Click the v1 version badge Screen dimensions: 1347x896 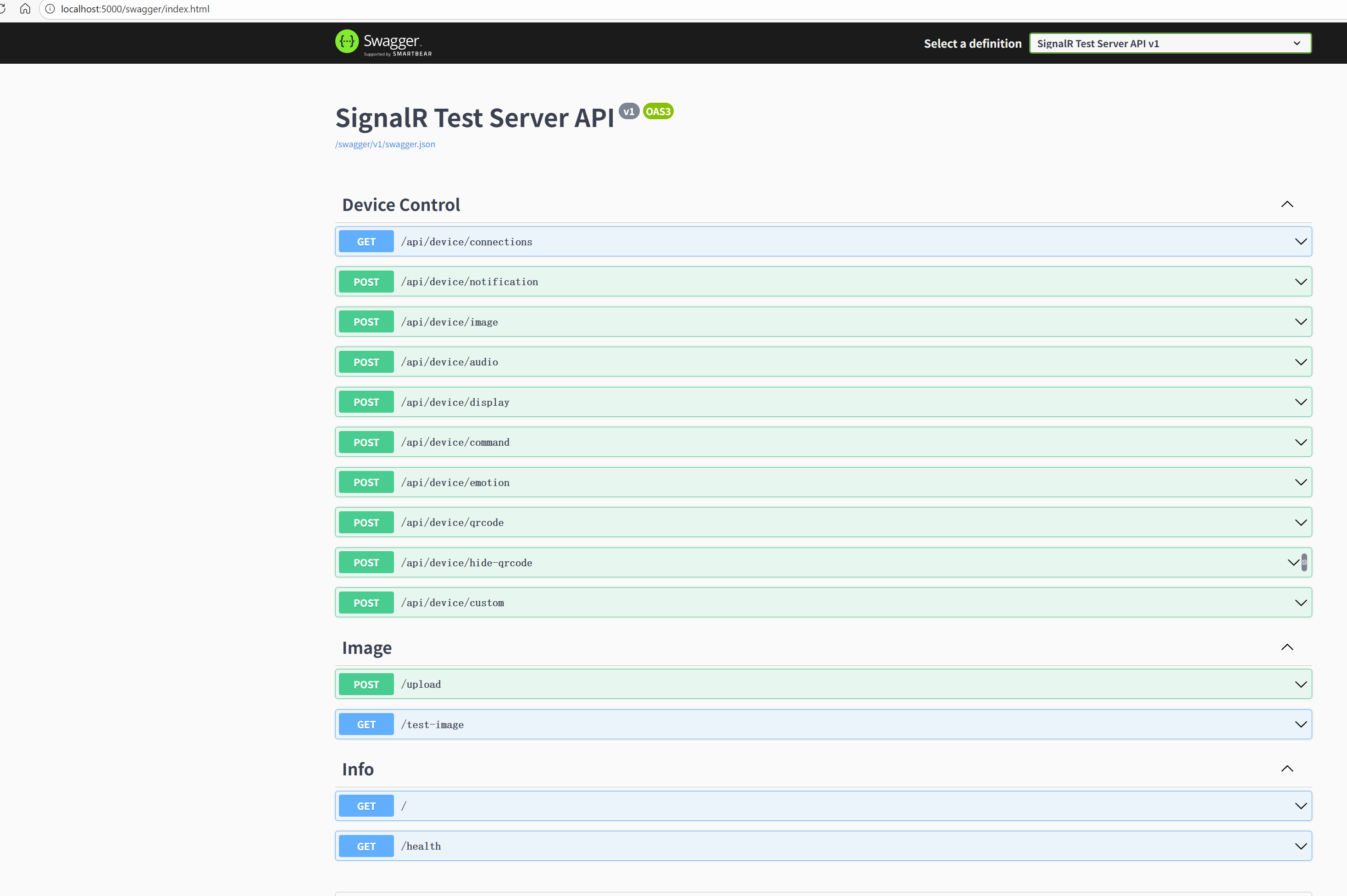click(x=629, y=111)
